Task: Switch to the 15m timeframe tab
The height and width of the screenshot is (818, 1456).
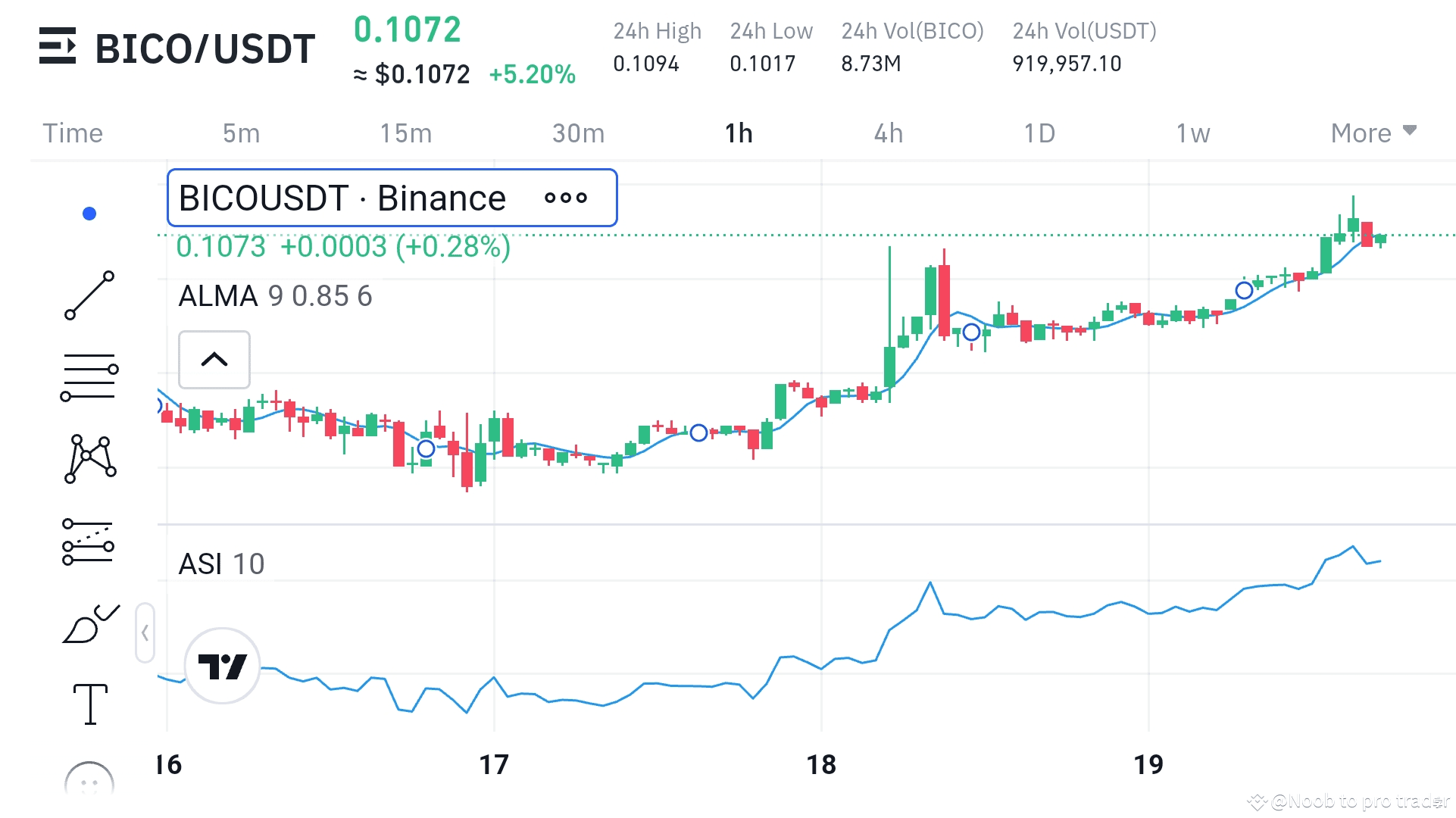Action: click(405, 133)
